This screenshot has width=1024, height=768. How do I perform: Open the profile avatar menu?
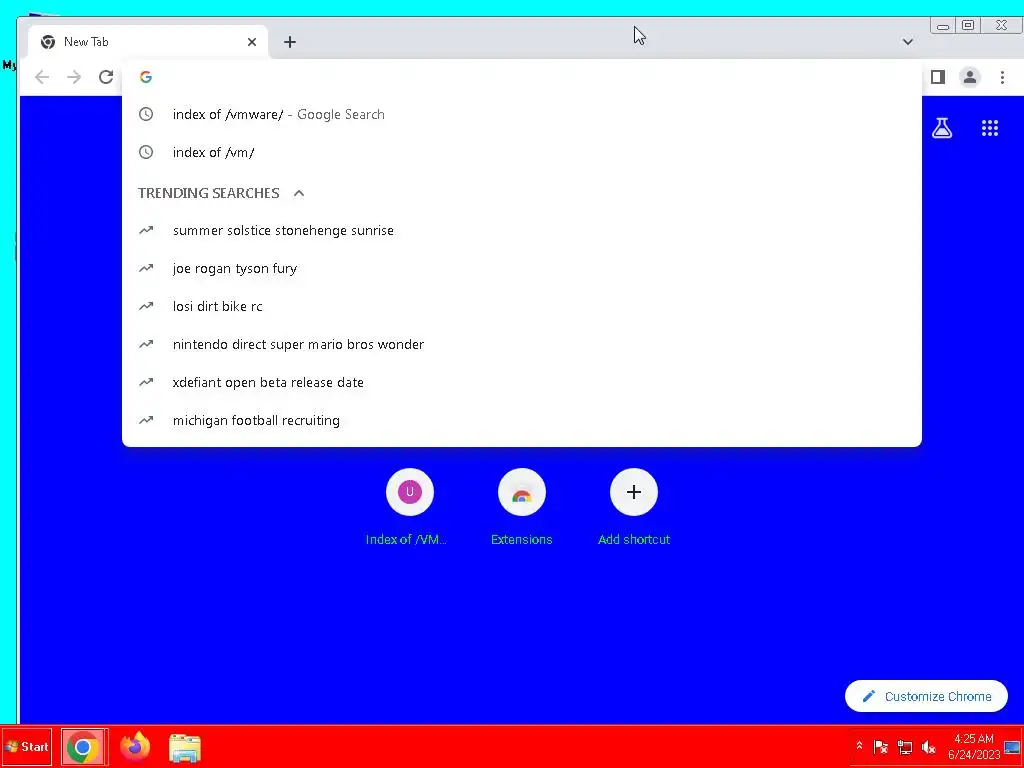(x=970, y=77)
